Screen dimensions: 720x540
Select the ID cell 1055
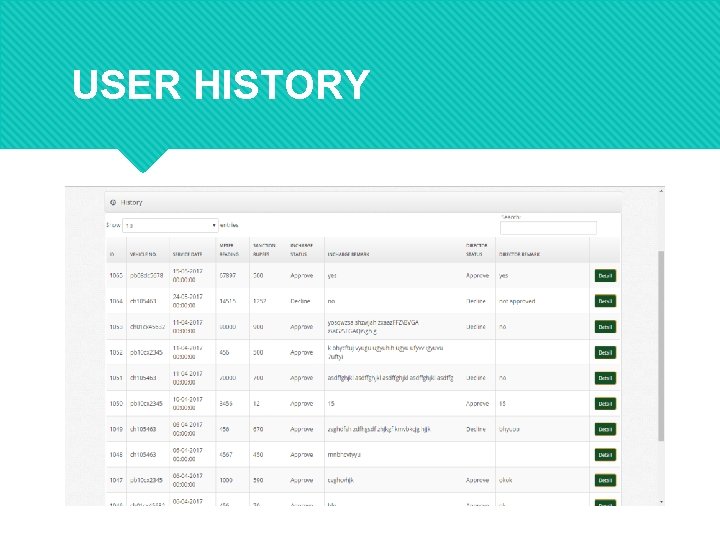coord(116,276)
